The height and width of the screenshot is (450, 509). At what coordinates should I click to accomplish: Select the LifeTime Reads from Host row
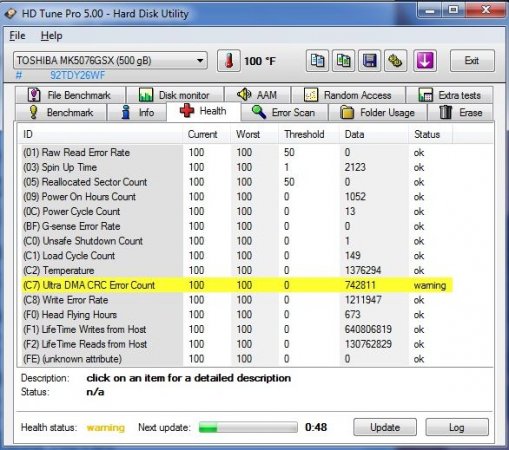tap(237, 344)
